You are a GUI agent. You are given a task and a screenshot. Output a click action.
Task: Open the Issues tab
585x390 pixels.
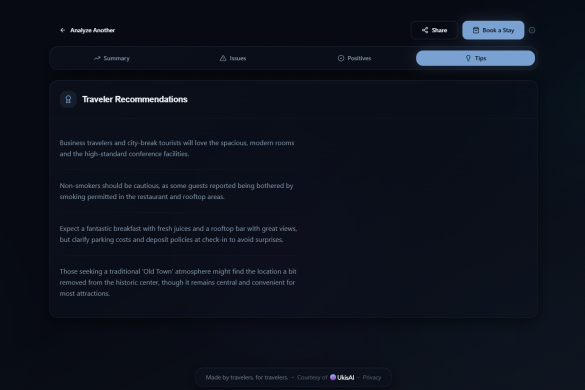233,58
